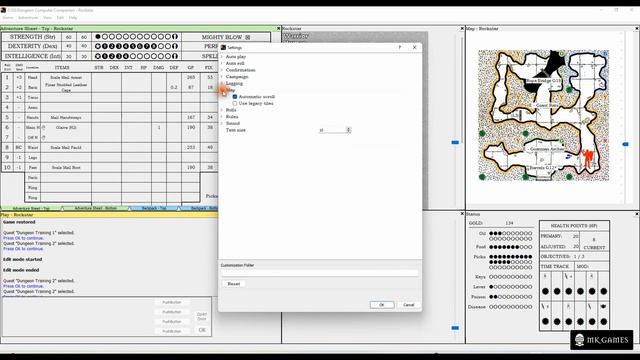Click the Mail Handwraps item cell

point(66,118)
